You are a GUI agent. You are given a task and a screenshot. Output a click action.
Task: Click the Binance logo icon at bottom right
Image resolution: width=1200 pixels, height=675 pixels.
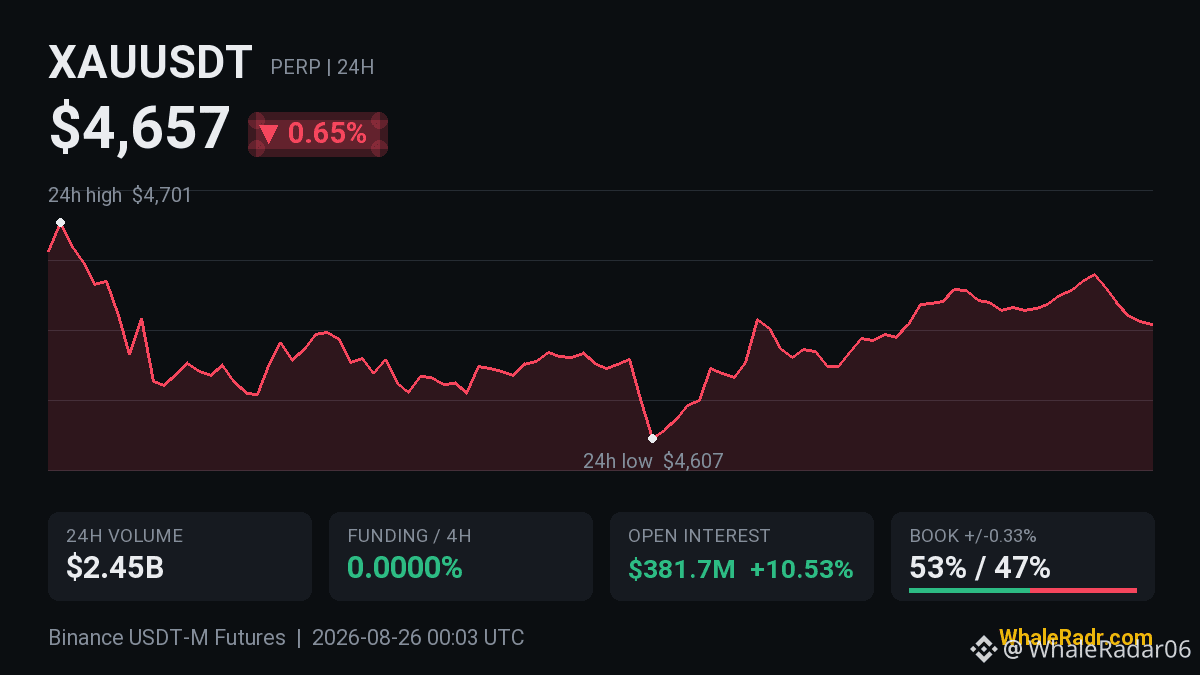984,649
